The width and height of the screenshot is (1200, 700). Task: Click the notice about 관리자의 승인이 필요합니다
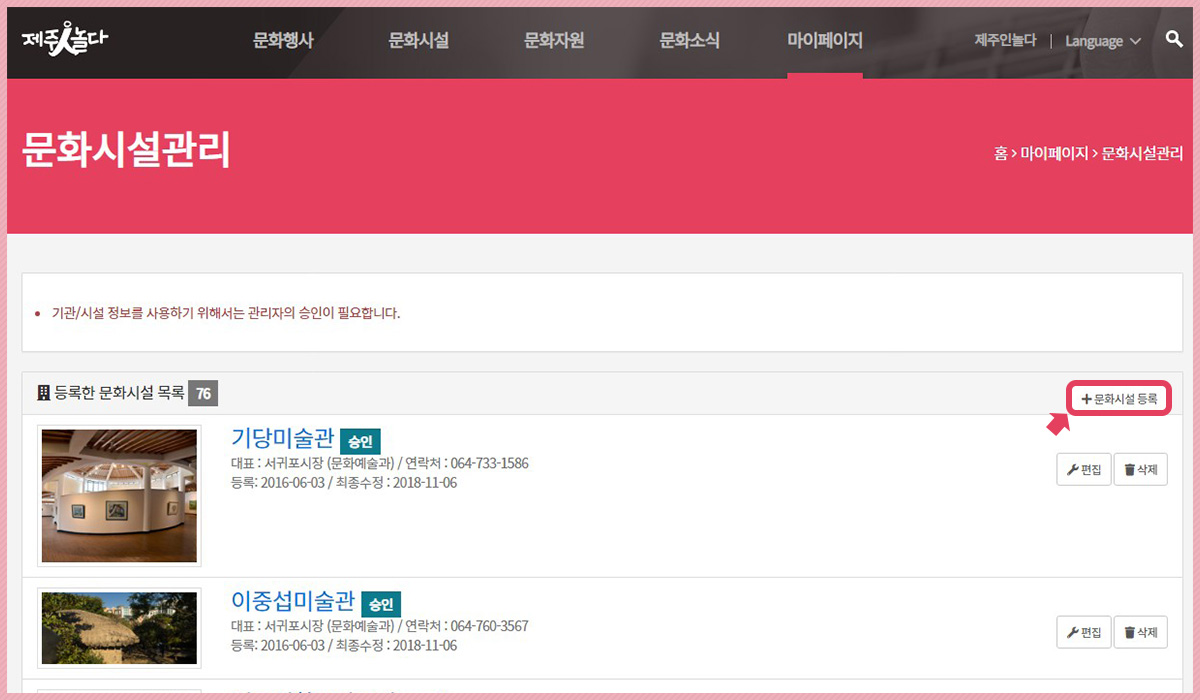click(225, 313)
